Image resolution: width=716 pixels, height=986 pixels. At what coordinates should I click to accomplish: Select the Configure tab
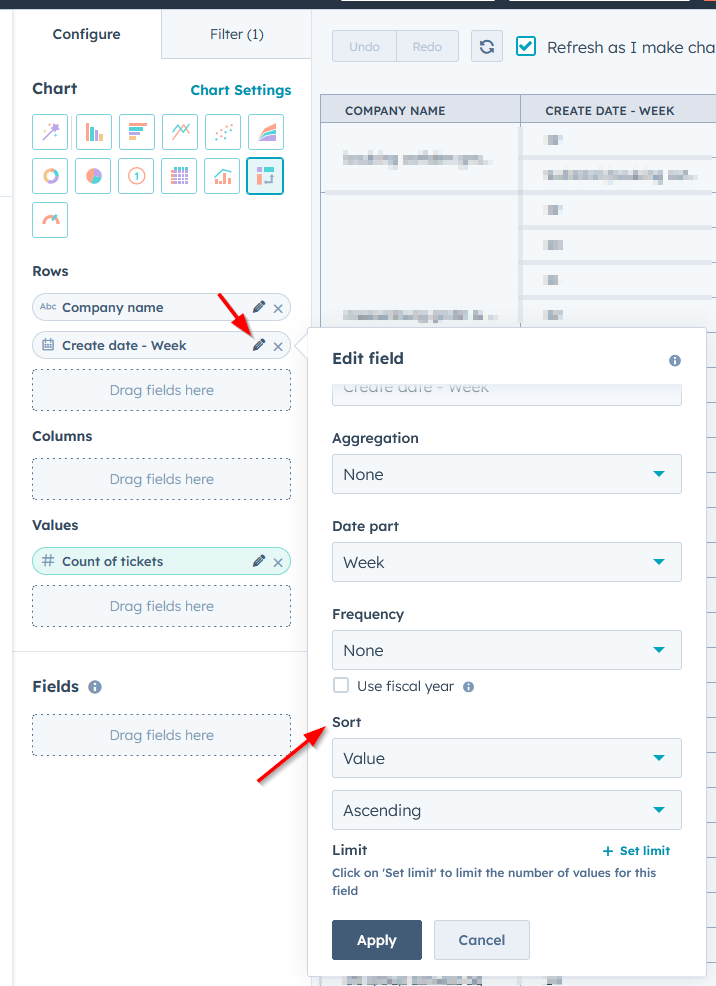(86, 33)
